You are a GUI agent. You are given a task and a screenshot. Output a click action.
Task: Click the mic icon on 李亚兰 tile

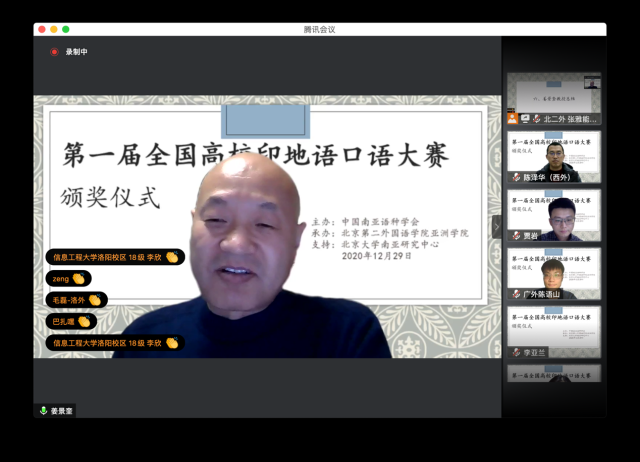pyautogui.click(x=513, y=352)
